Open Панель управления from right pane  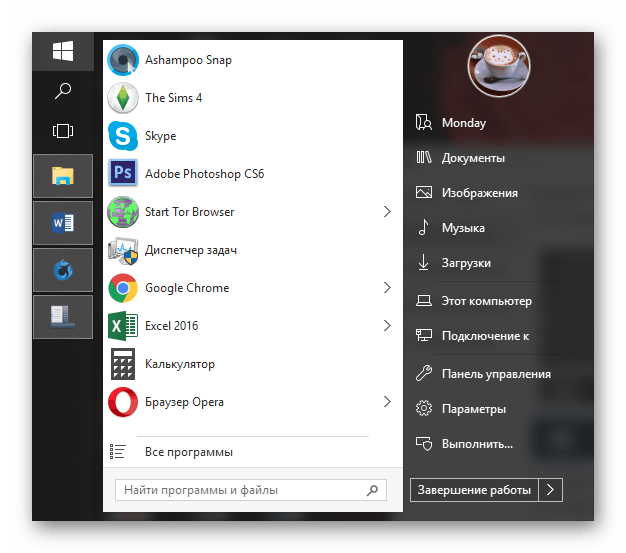495,374
